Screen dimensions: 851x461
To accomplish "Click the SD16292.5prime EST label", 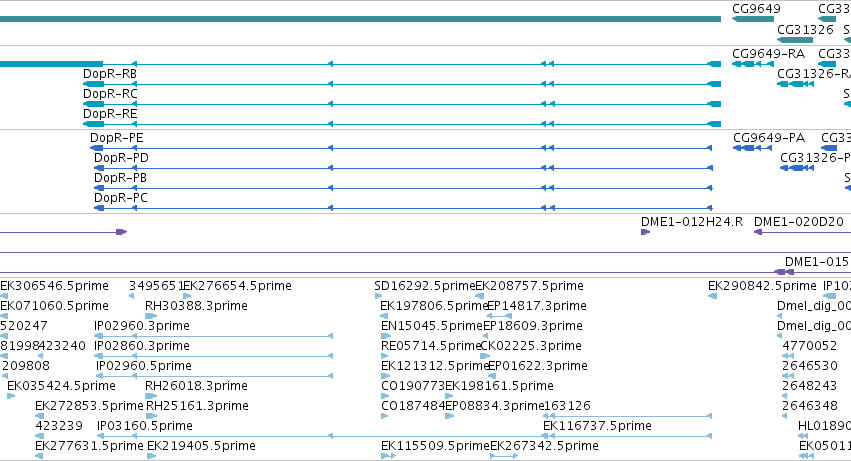I will click(424, 286).
